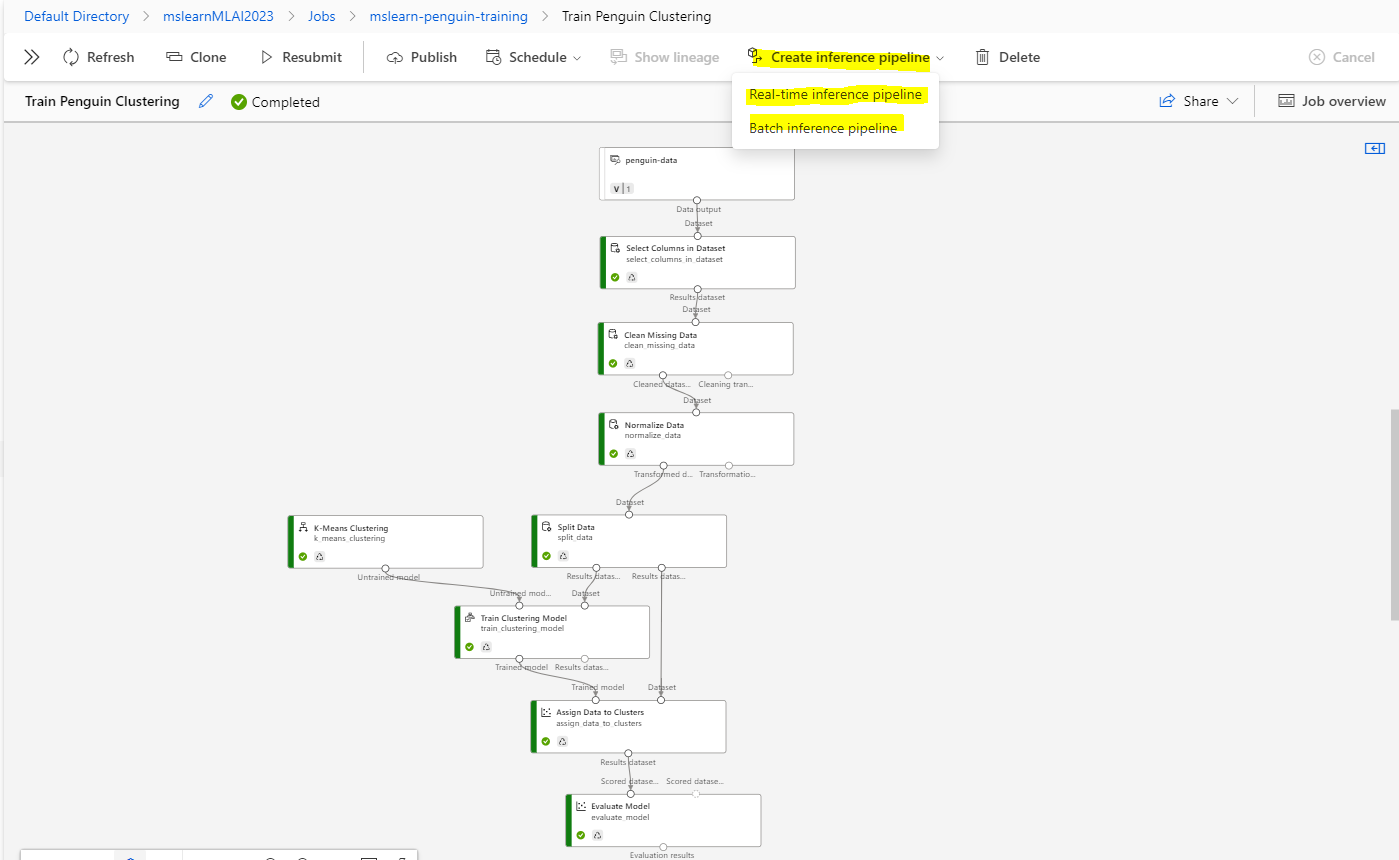The height and width of the screenshot is (860, 1399).
Task: Select the Assign Data to Clusters node
Action: [x=628, y=726]
